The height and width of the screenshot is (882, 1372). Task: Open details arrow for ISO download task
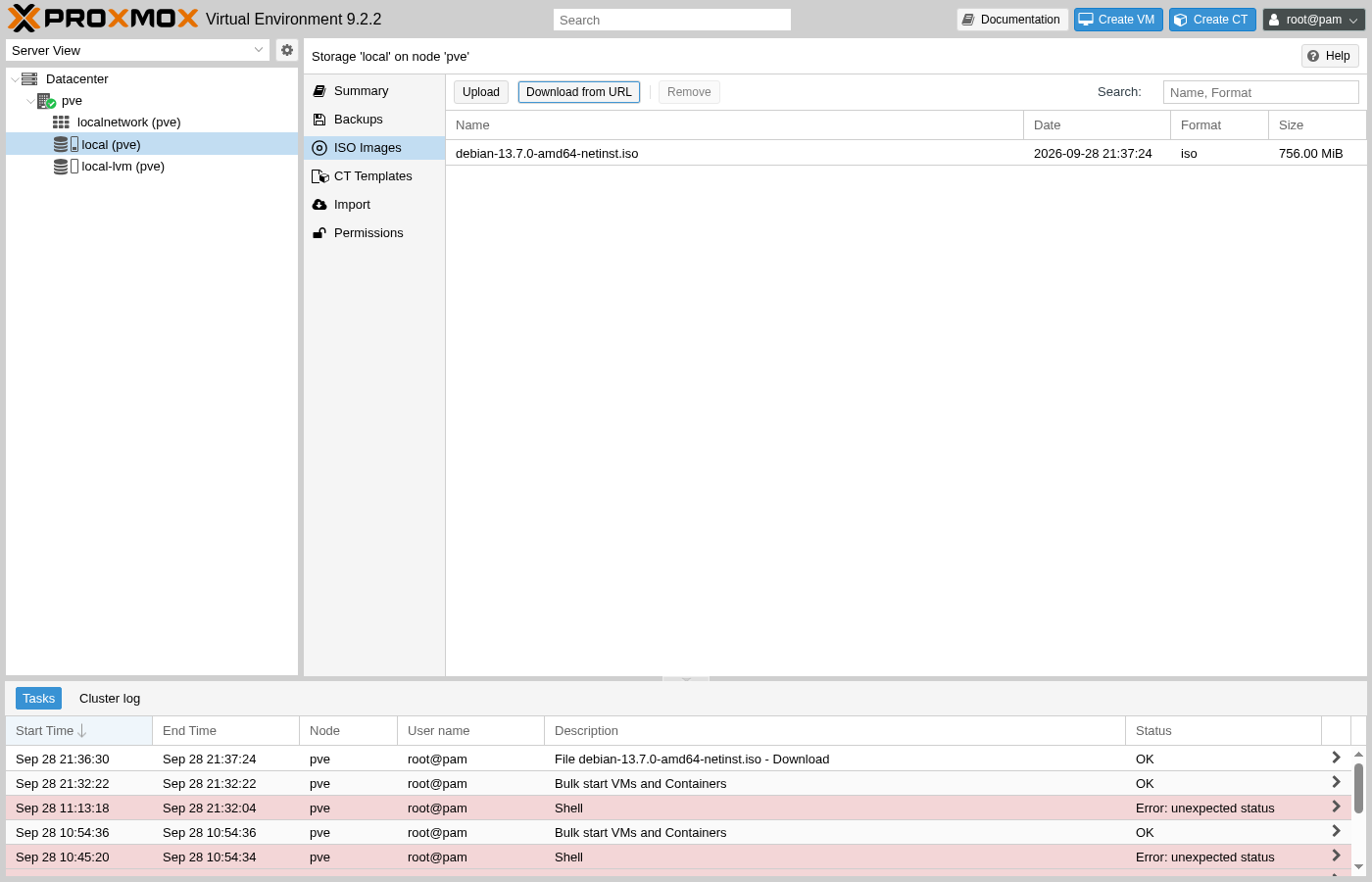1336,758
